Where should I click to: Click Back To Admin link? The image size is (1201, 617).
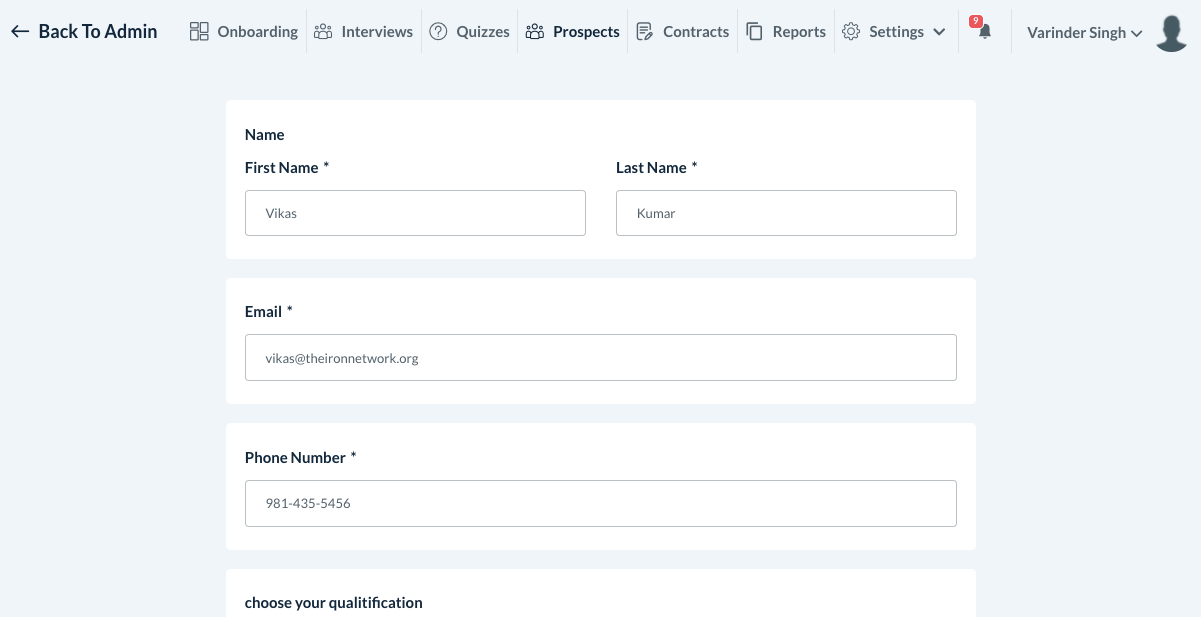(x=97, y=32)
